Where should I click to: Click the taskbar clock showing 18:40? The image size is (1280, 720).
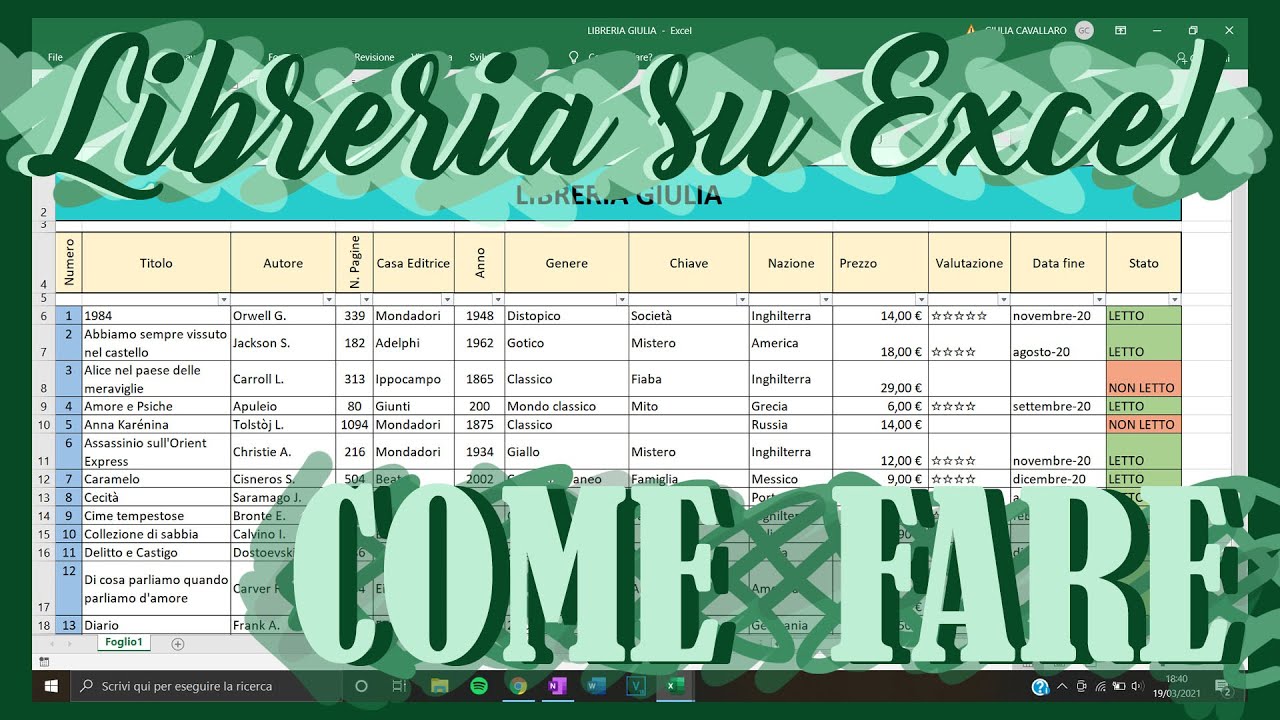(1177, 686)
